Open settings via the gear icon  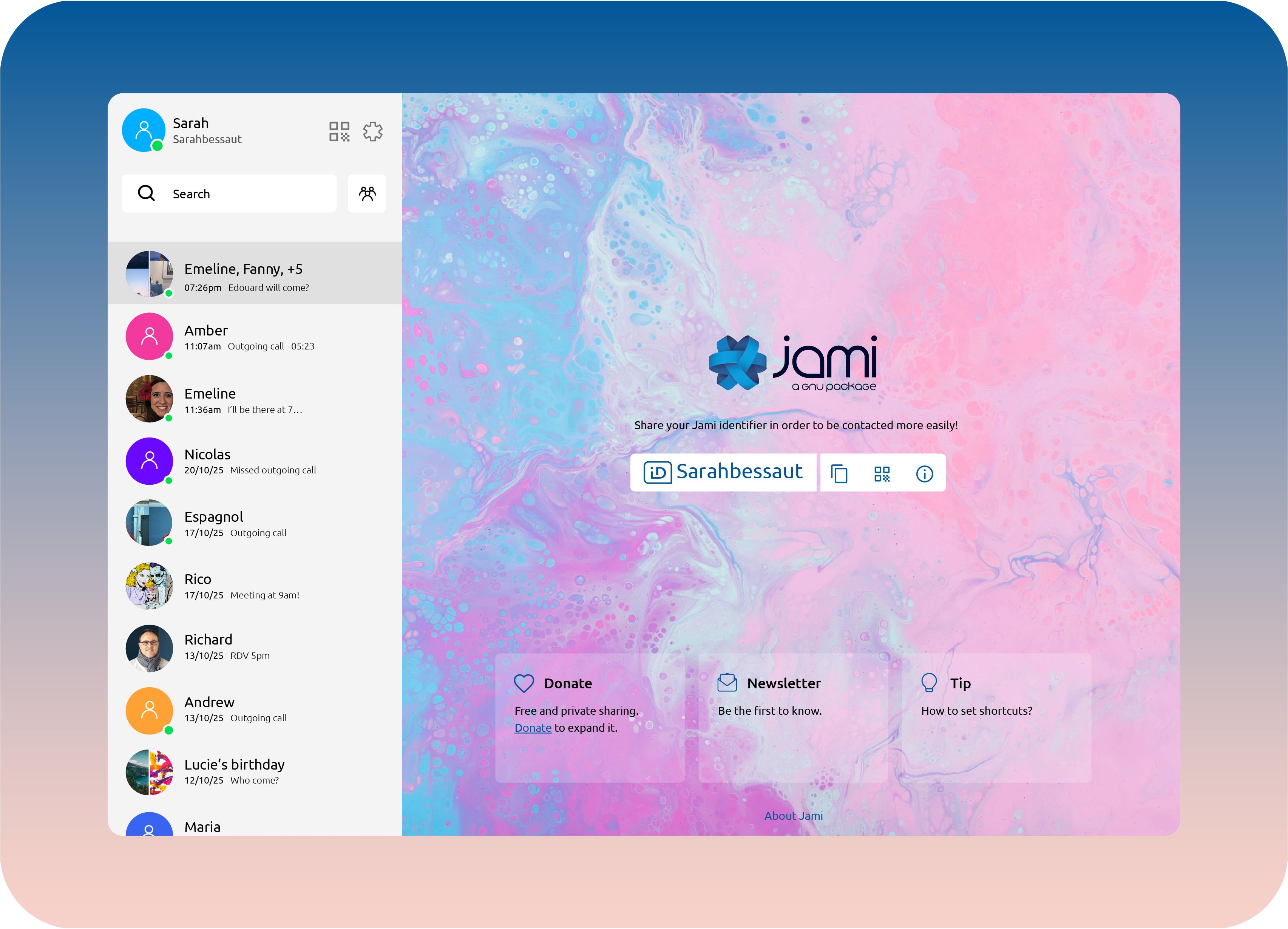click(x=372, y=131)
